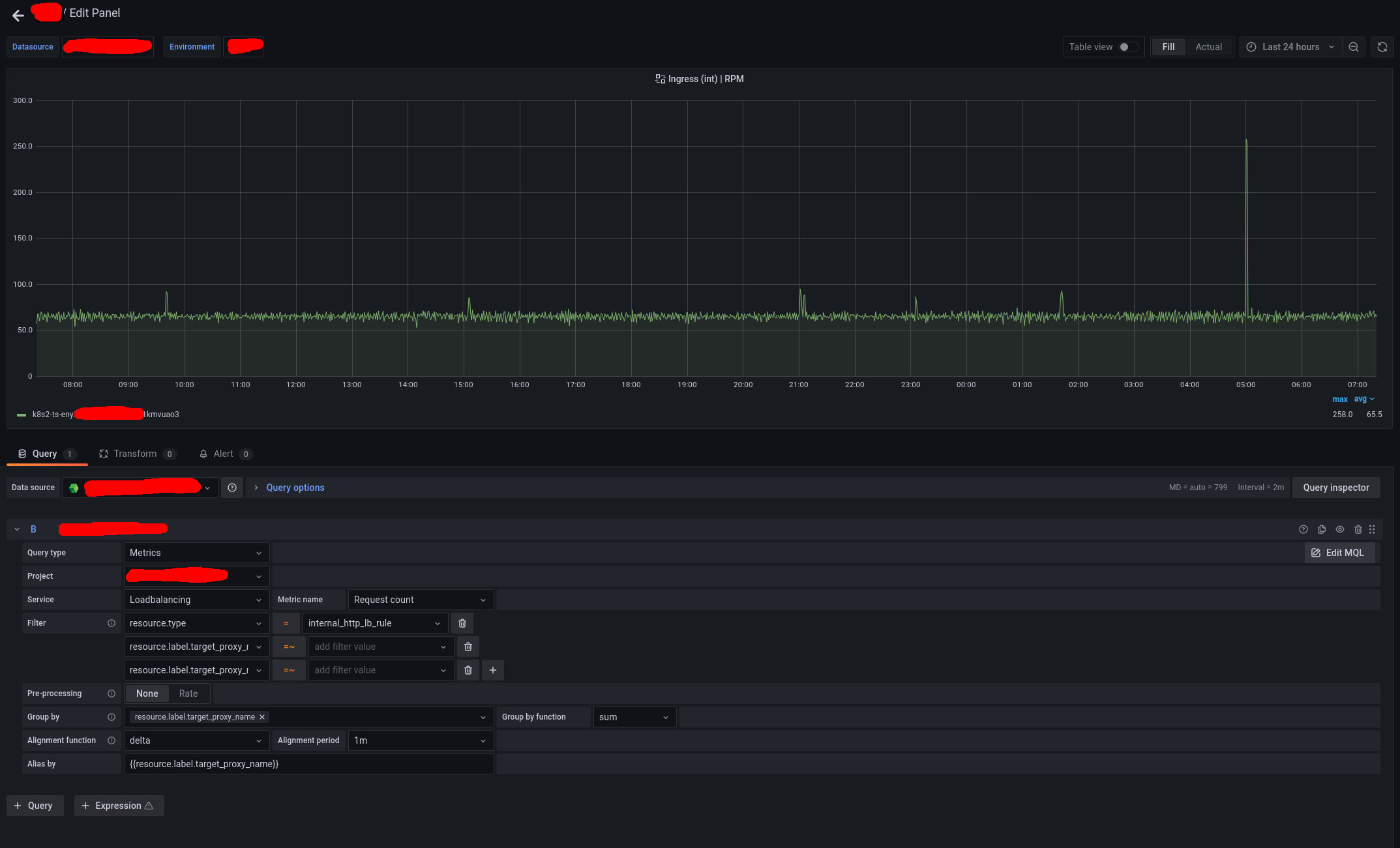This screenshot has width=1400, height=848.
Task: Delete query B with its trash icon
Action: coord(1358,529)
